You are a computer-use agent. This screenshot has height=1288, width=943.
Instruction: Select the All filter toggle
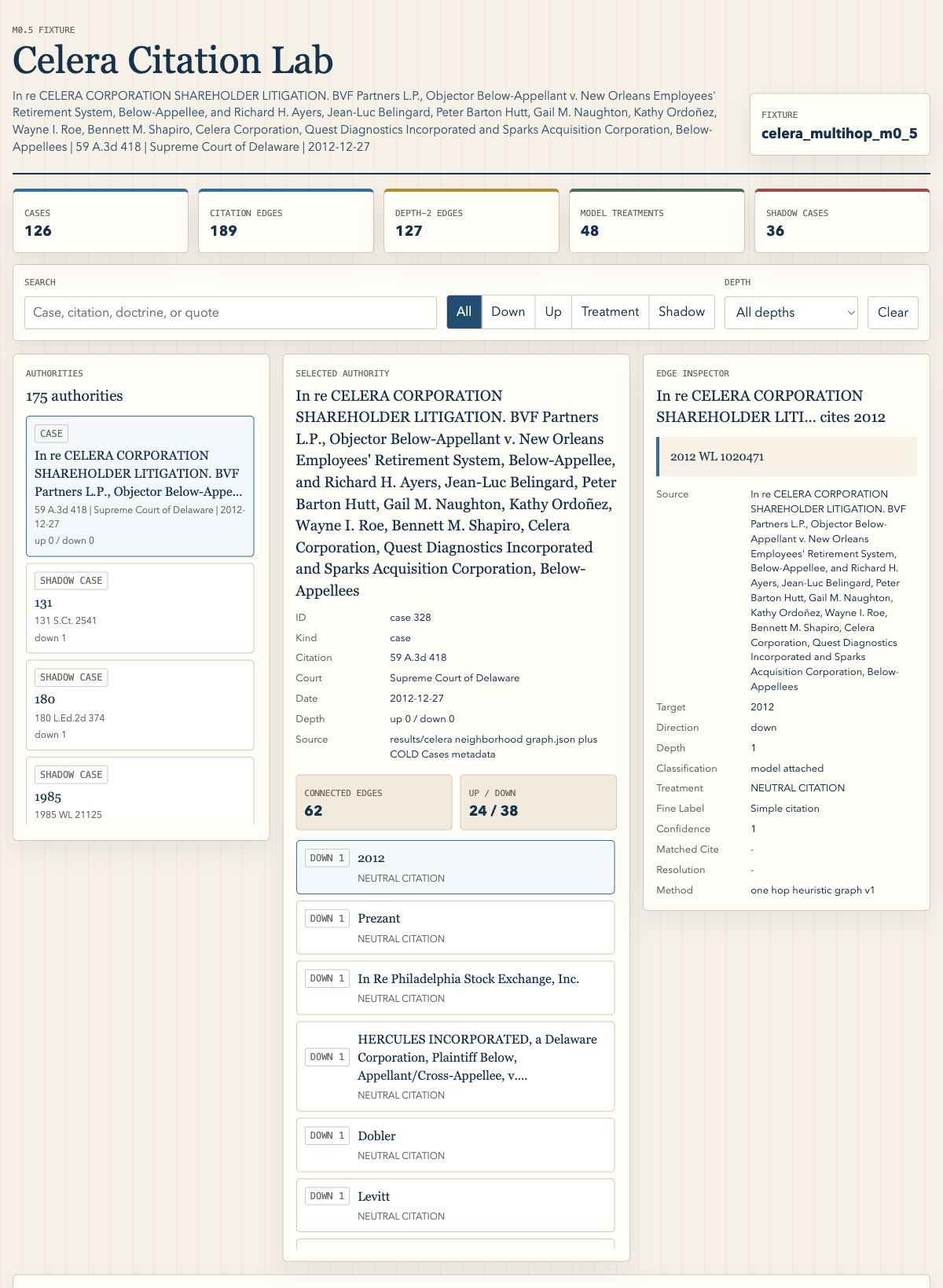click(464, 312)
